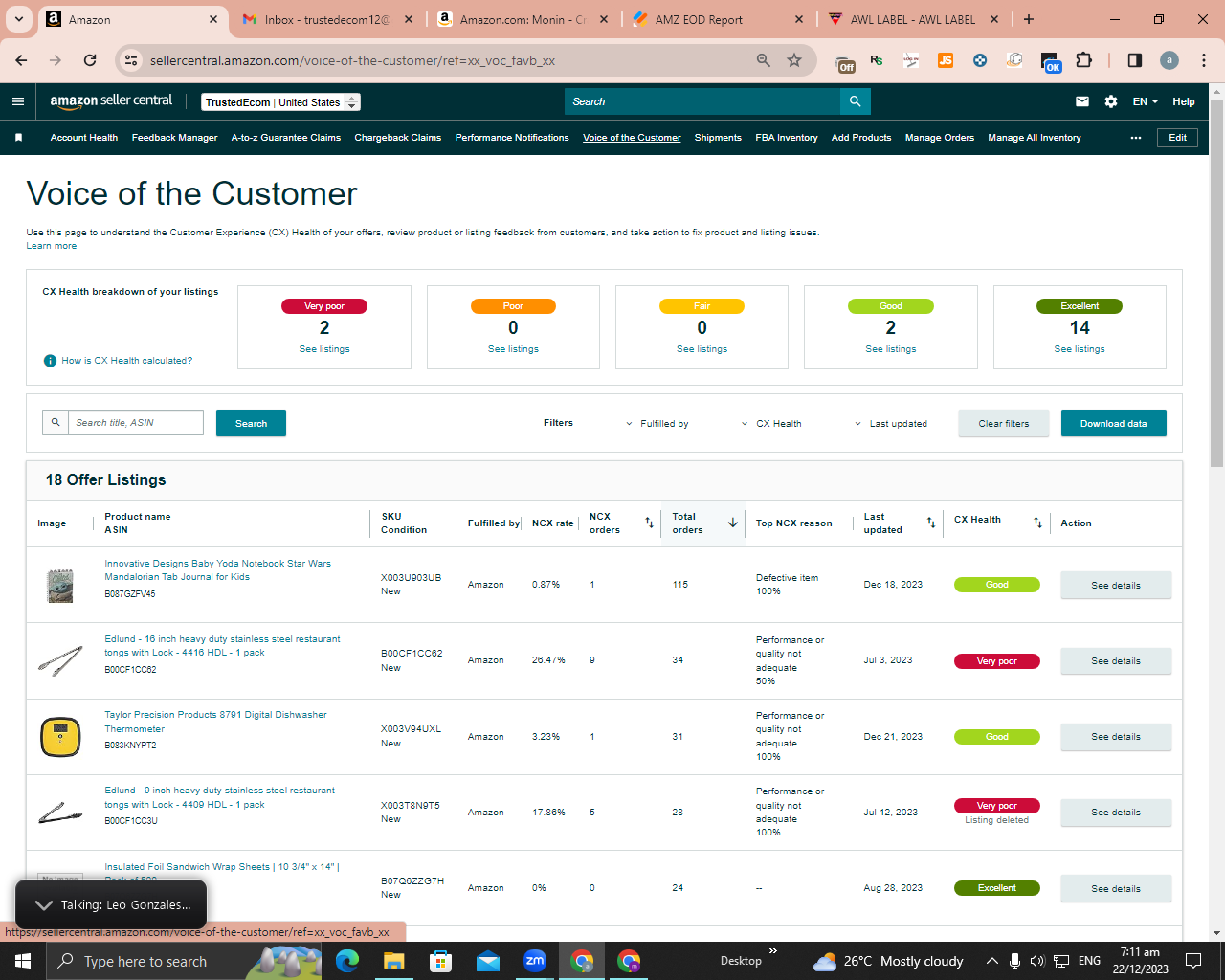The width and height of the screenshot is (1225, 980).
Task: See details for Edlund 9 inch tongs
Action: click(1116, 813)
